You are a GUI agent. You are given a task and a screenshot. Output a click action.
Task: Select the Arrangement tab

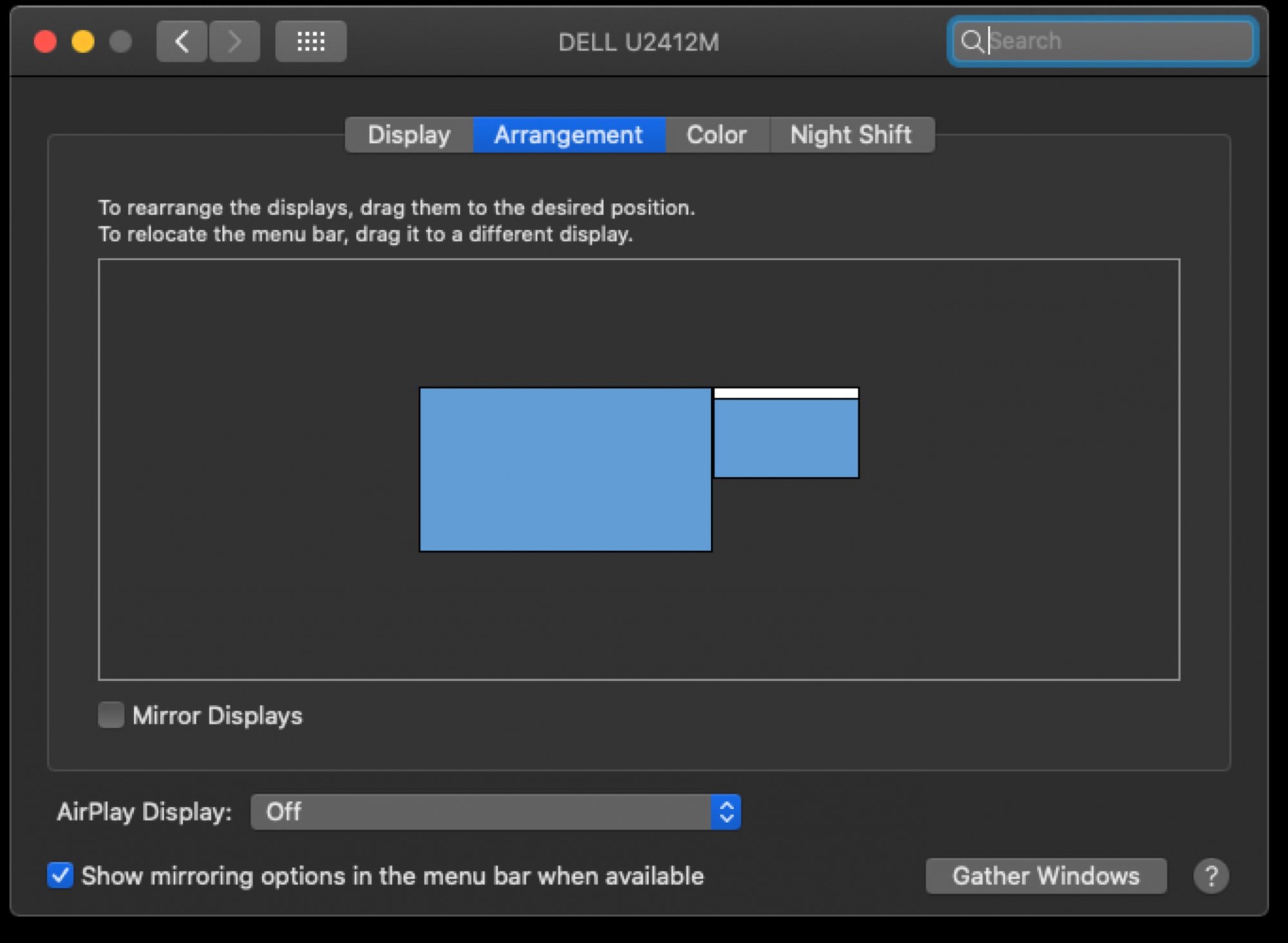(568, 135)
